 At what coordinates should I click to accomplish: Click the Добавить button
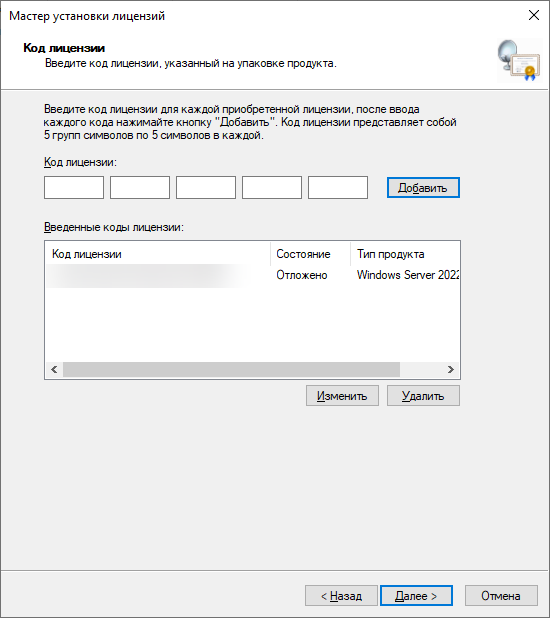tap(423, 188)
